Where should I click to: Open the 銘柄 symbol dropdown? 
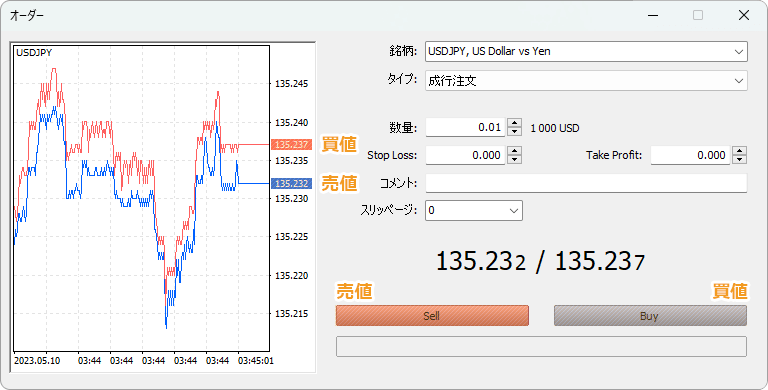586,51
